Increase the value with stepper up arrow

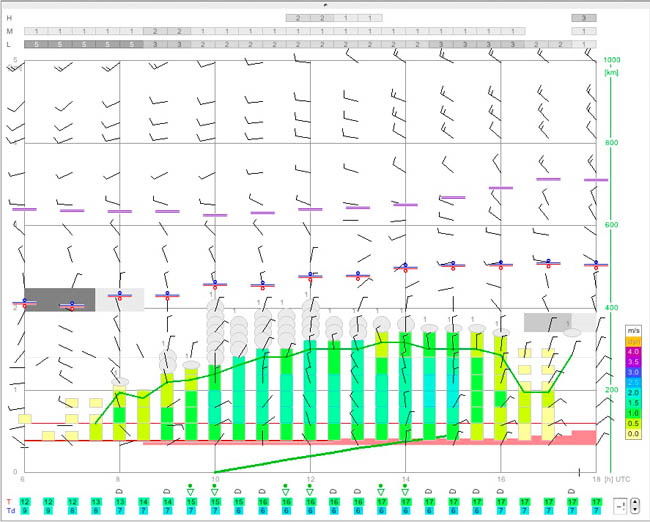pos(634,503)
